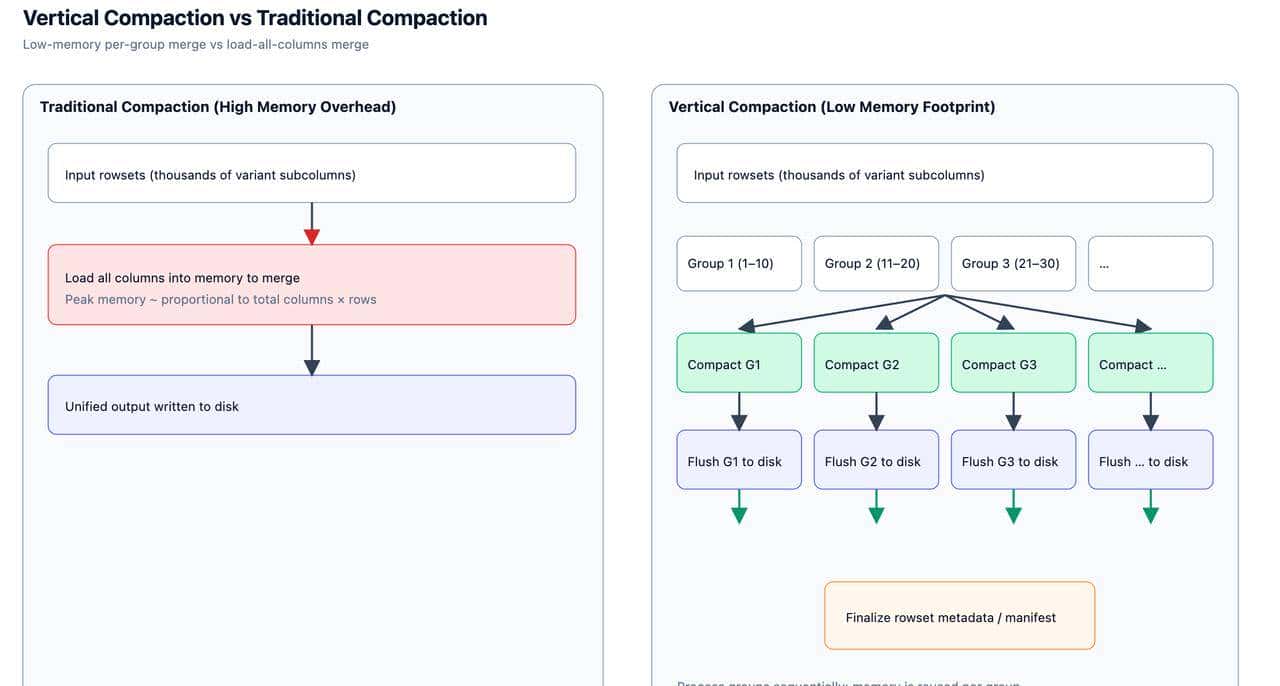This screenshot has height=686, width=1280.
Task: Click the Group 2 (11–20) box
Action: click(876, 263)
